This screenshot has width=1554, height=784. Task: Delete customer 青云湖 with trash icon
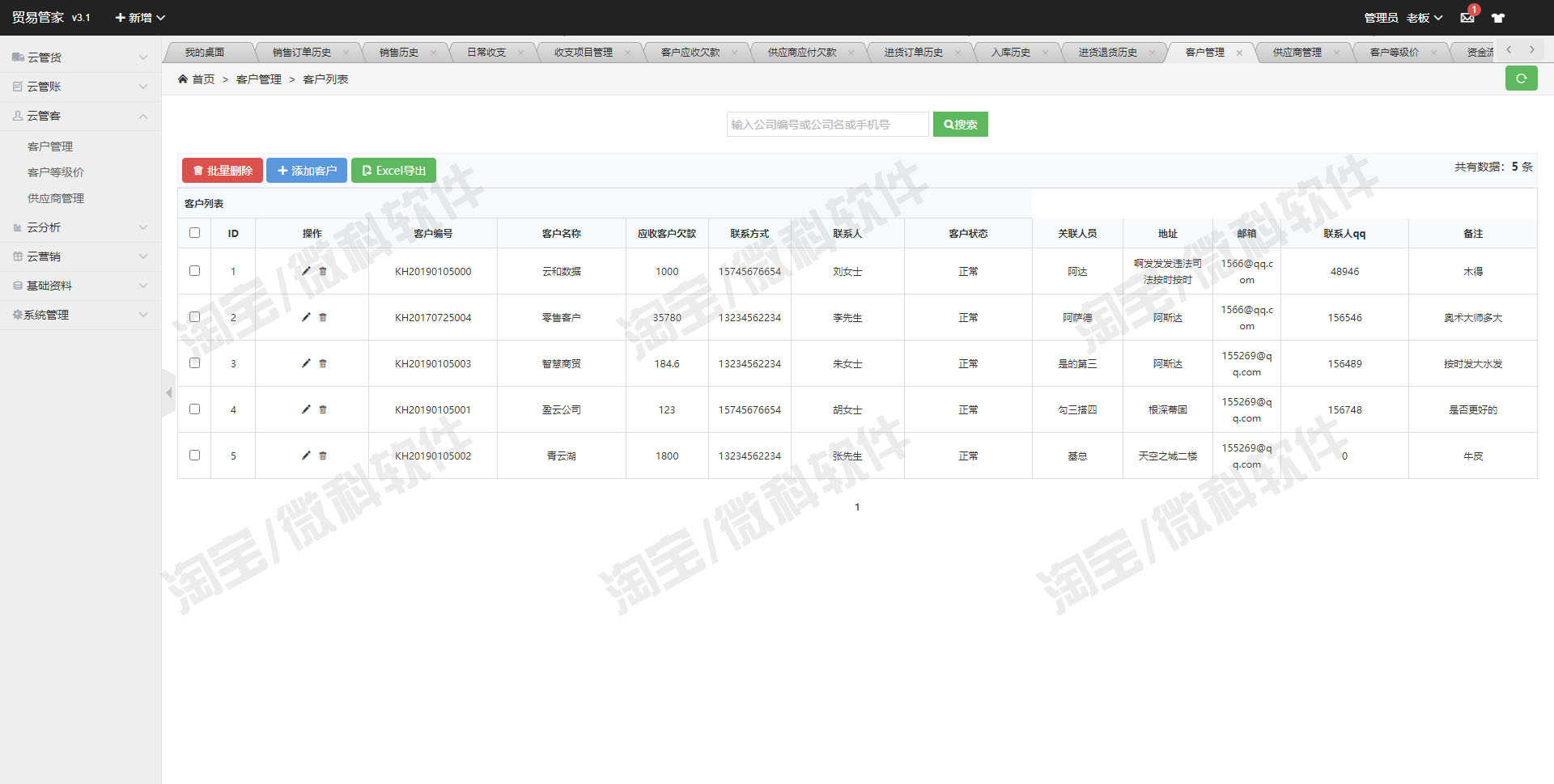click(x=323, y=456)
